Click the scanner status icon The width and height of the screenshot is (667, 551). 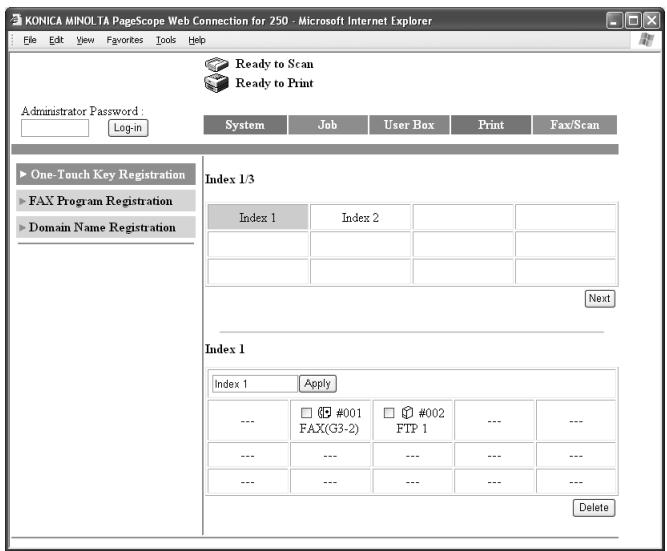pyautogui.click(x=217, y=64)
